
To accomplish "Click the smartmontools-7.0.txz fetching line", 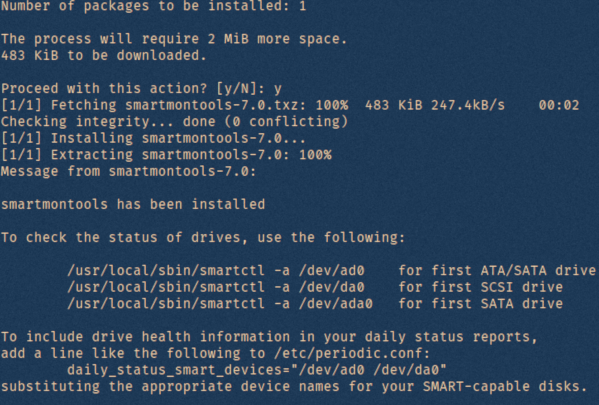I will 290,105.
